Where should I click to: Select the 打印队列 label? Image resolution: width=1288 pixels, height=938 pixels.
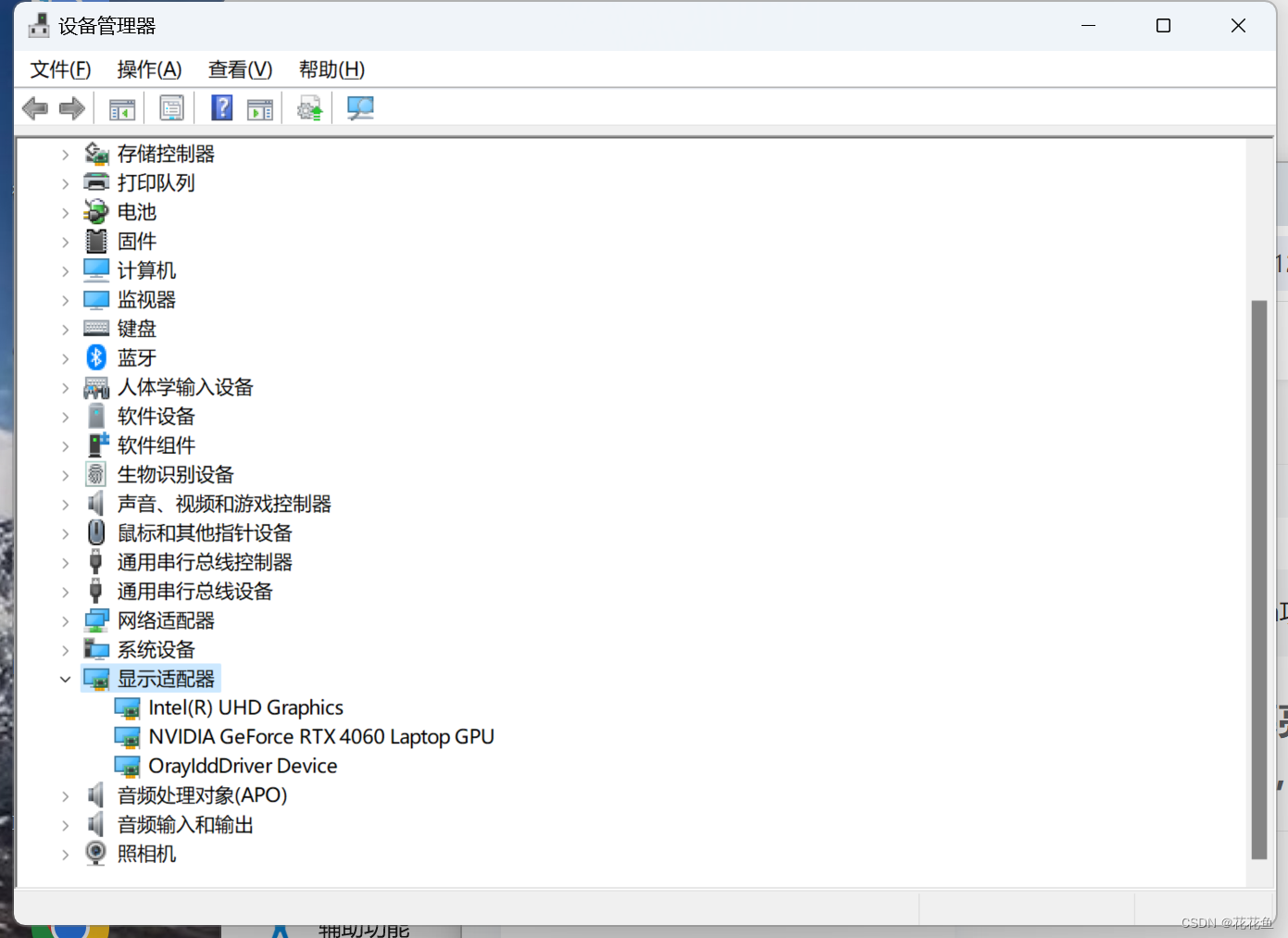pyautogui.click(x=156, y=182)
